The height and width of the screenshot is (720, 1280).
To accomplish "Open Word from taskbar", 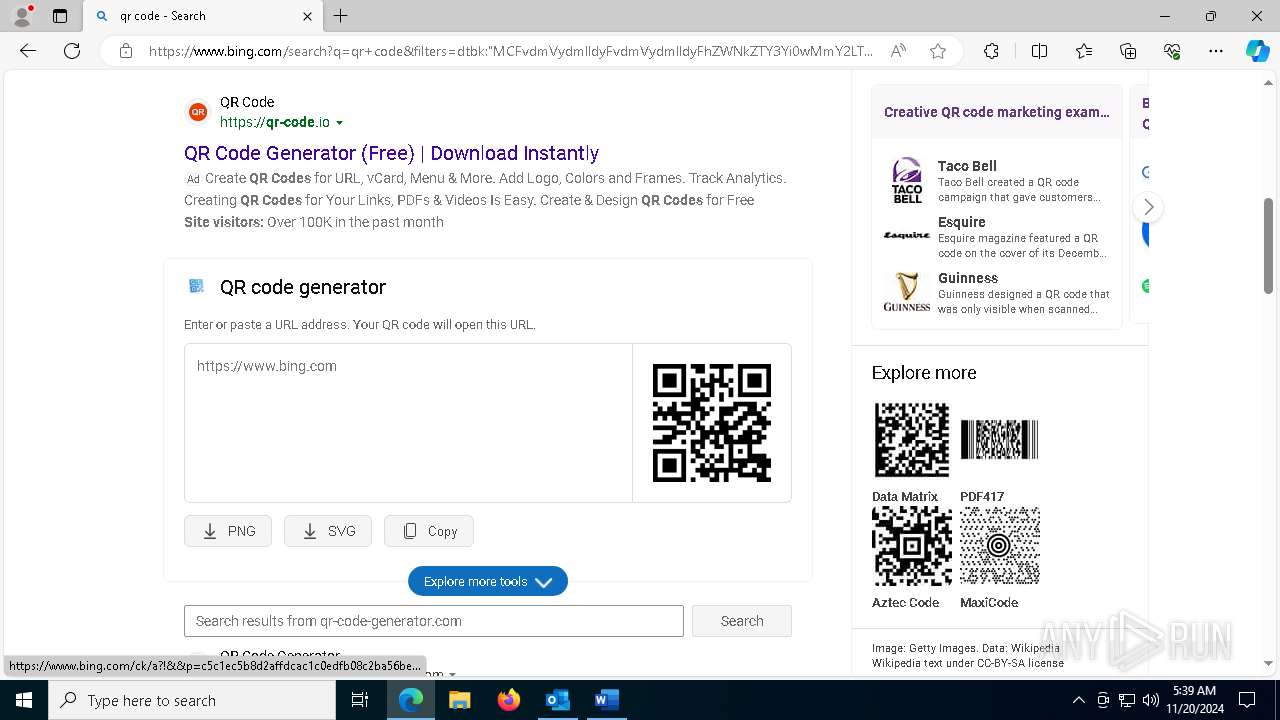I will coord(606,700).
